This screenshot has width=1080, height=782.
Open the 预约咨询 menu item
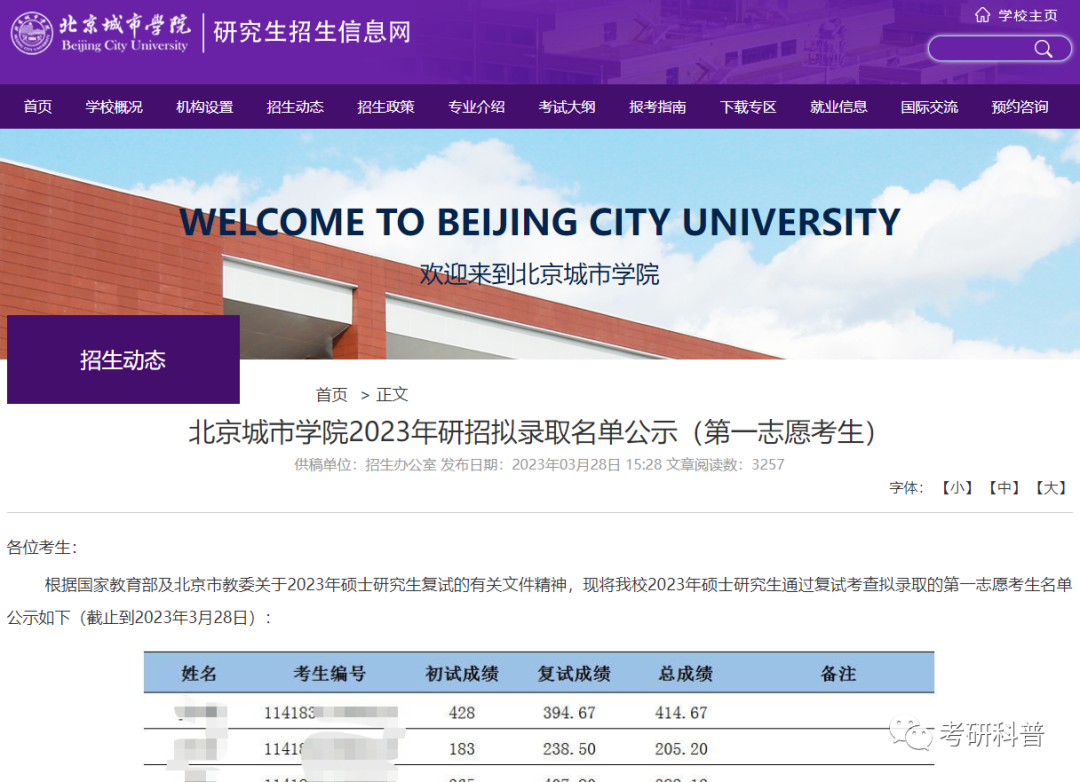point(1020,107)
